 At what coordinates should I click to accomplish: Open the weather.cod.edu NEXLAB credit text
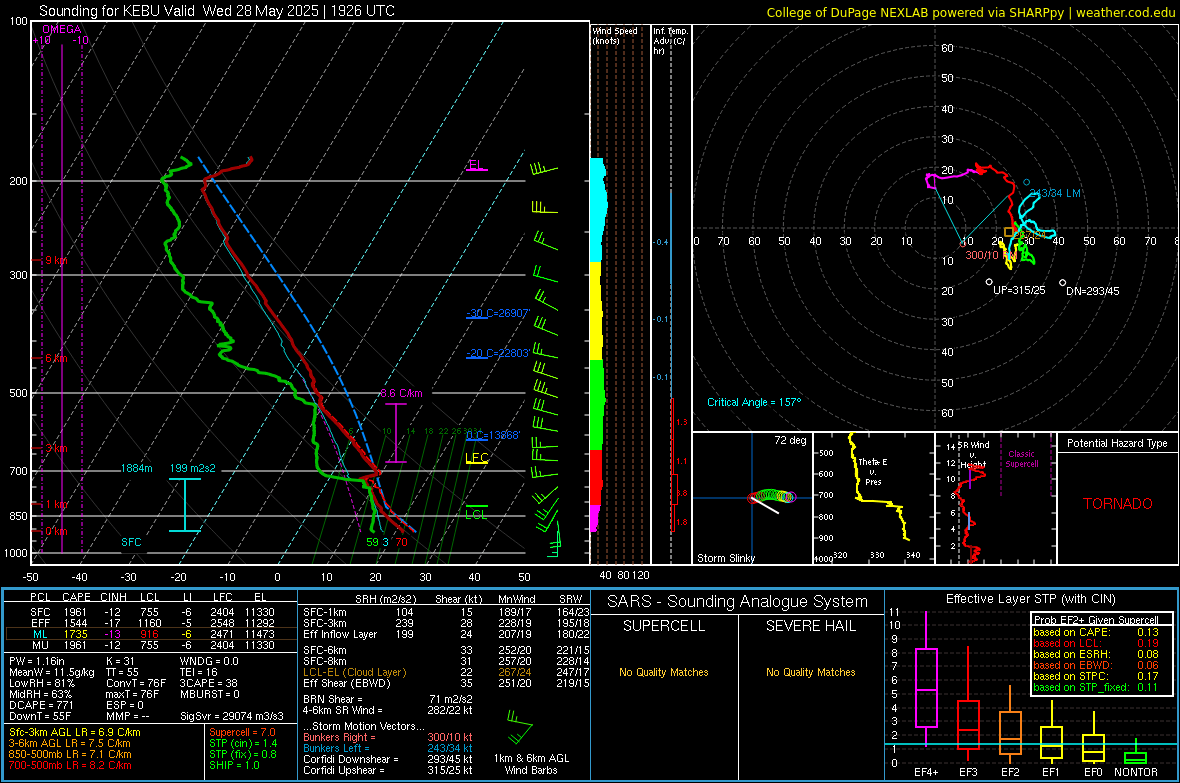pyautogui.click(x=970, y=12)
